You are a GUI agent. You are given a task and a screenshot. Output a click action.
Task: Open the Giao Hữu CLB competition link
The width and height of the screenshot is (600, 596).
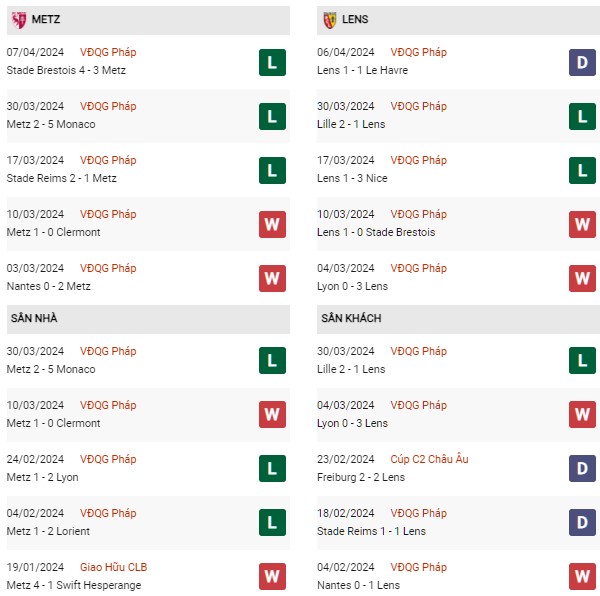114,567
